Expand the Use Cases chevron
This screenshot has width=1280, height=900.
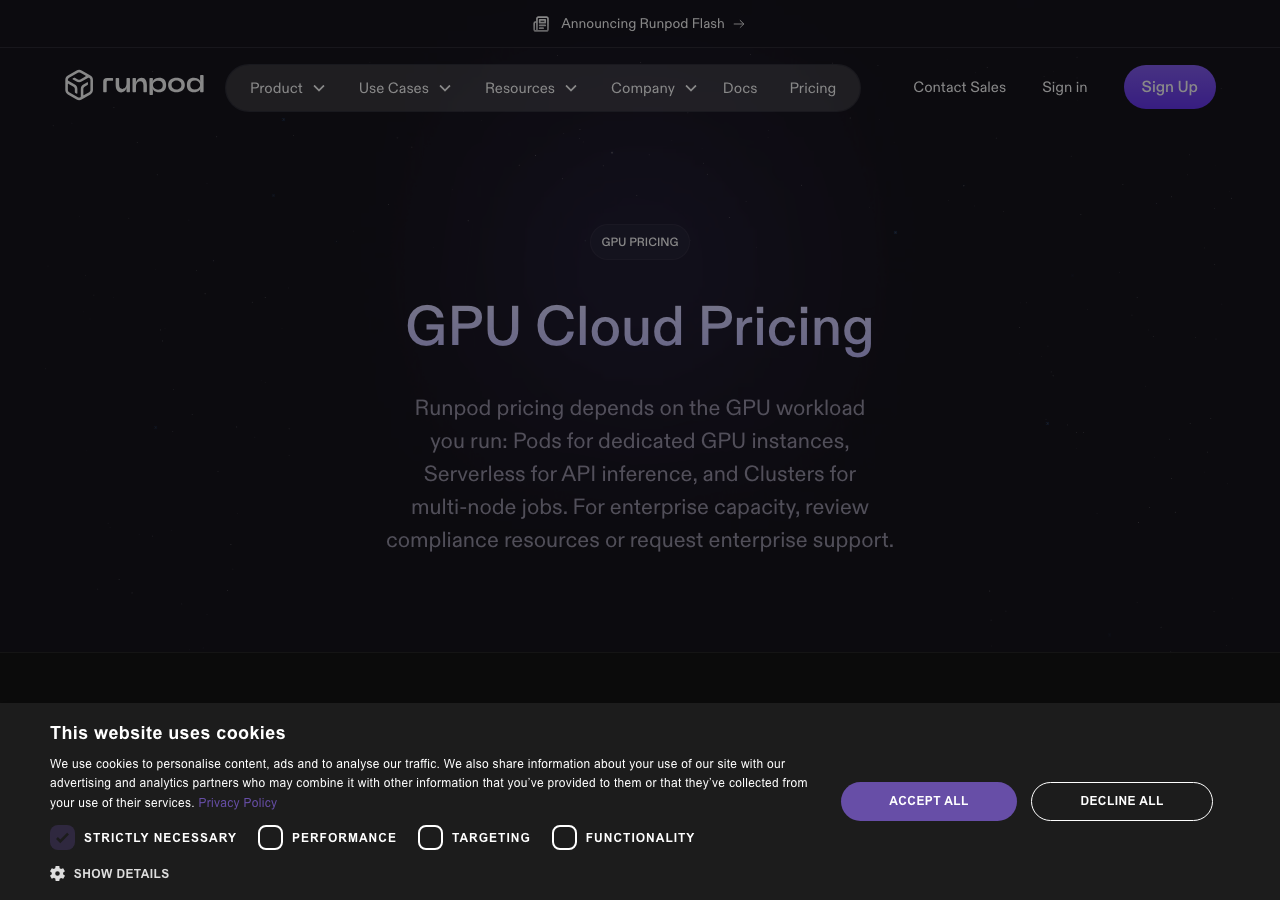[x=445, y=88]
